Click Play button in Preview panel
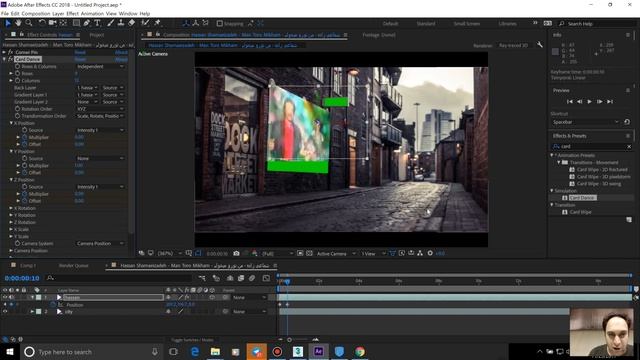The height and width of the screenshot is (360, 640). pyautogui.click(x=589, y=102)
